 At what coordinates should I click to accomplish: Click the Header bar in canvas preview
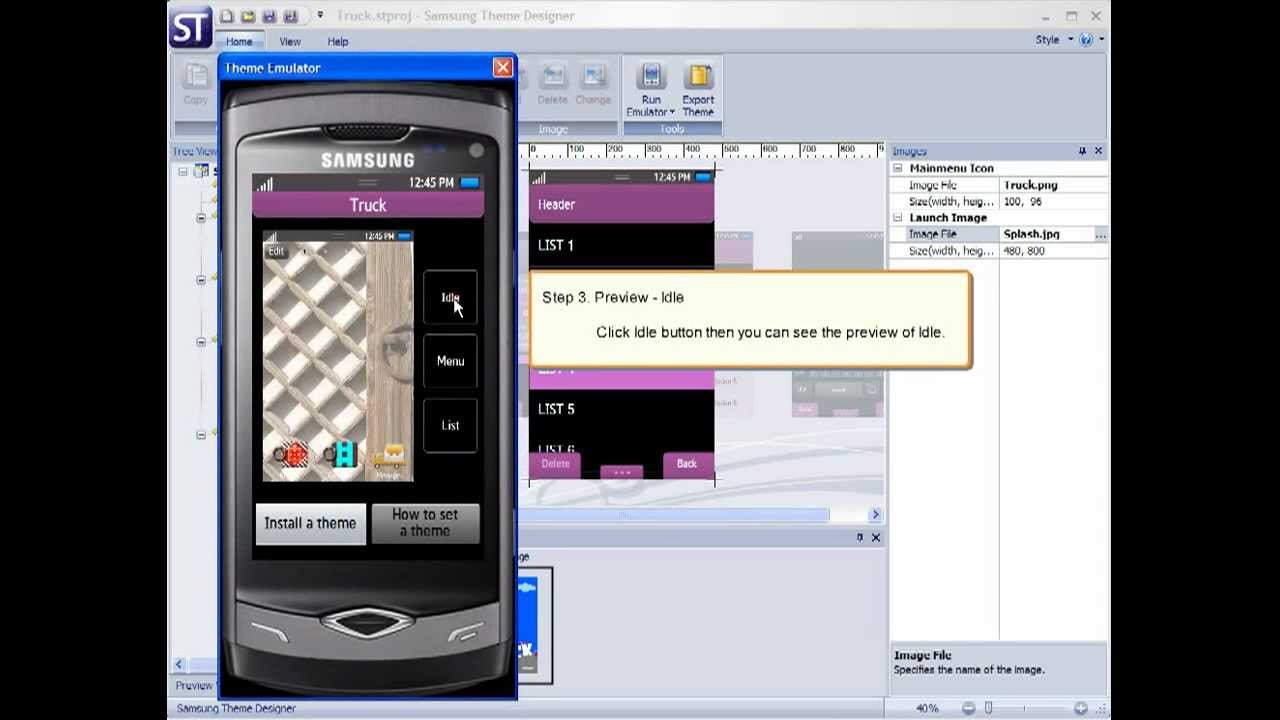click(622, 204)
